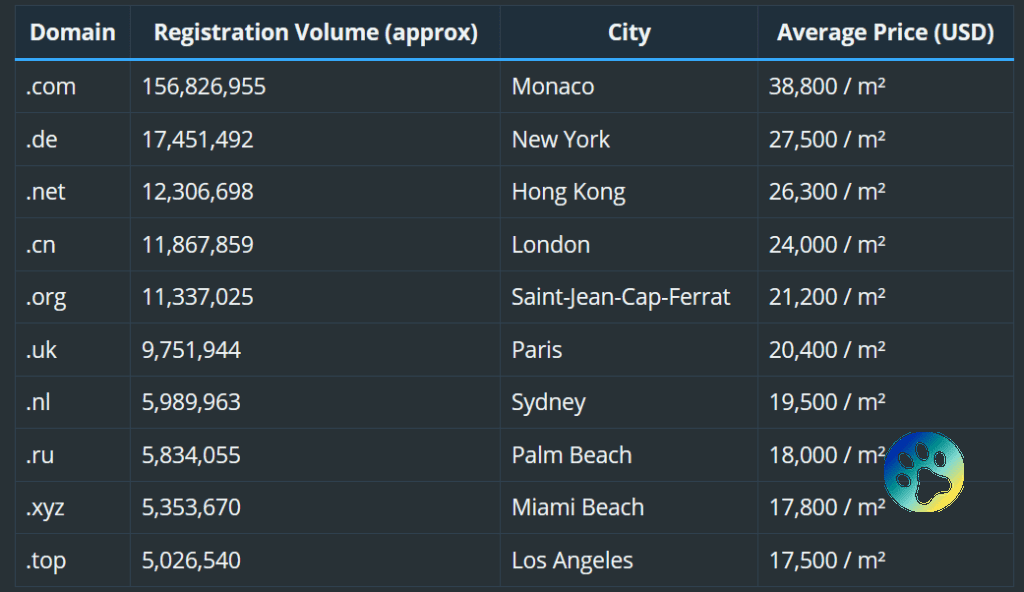Click the .top domain cell
The width and height of the screenshot is (1024, 592).
46,561
